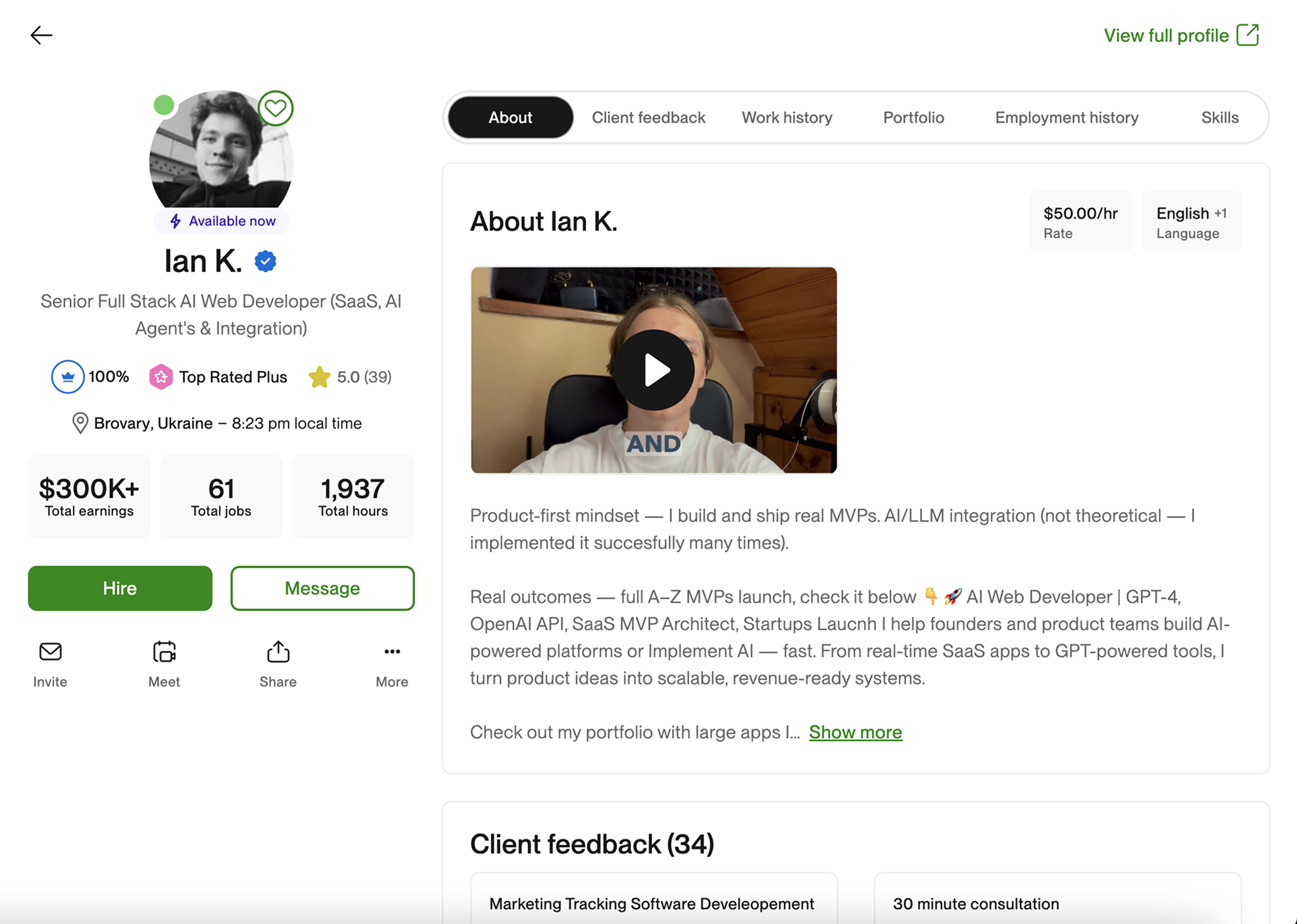Viewport: 1297px width, 924px height.
Task: Start a call via the Meet icon
Action: (164, 651)
